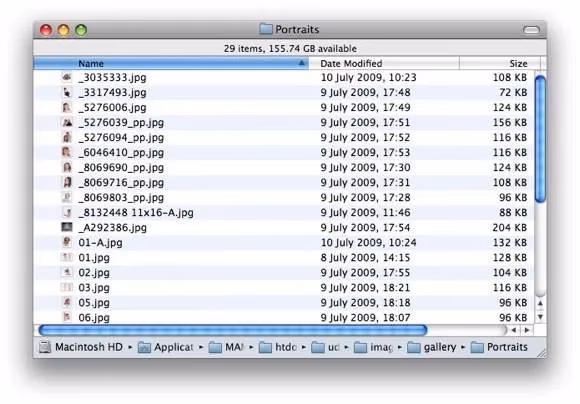Click the 29 items status bar text
The height and width of the screenshot is (404, 580).
[290, 48]
